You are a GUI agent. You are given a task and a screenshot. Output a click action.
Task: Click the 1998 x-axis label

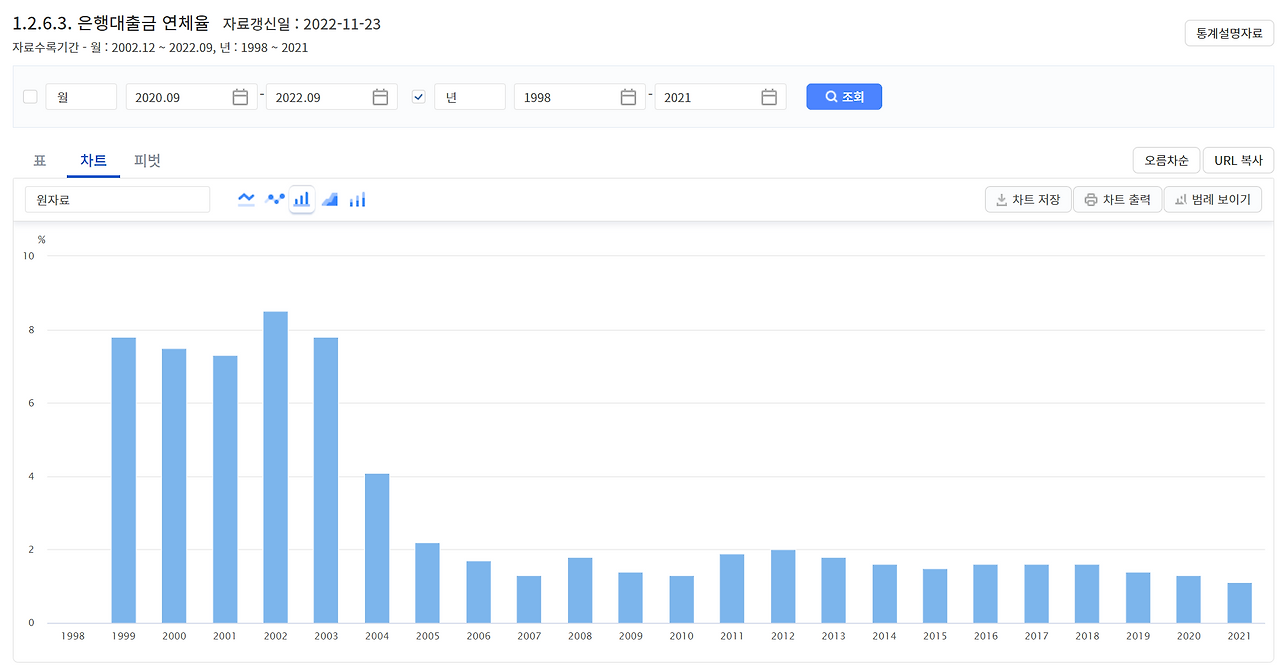[x=73, y=635]
